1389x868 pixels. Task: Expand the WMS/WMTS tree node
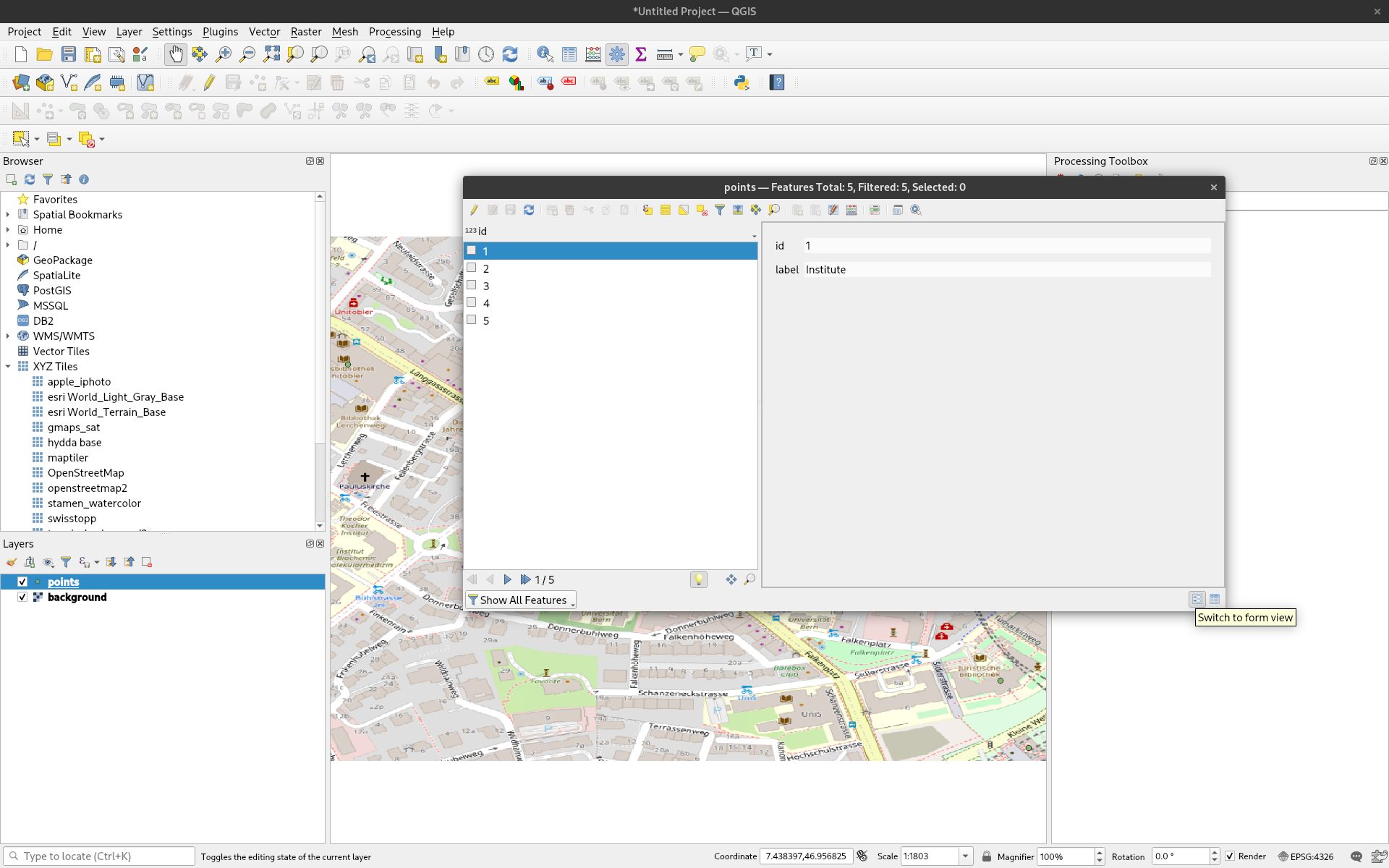tap(8, 336)
